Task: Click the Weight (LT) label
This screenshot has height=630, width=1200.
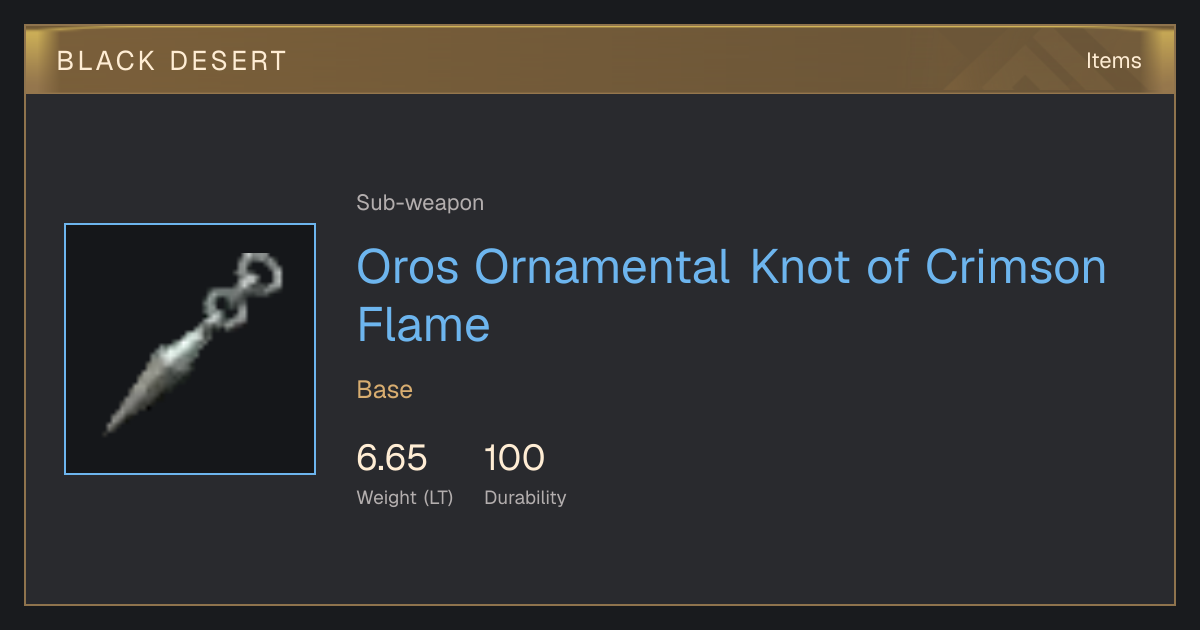Action: 405,498
